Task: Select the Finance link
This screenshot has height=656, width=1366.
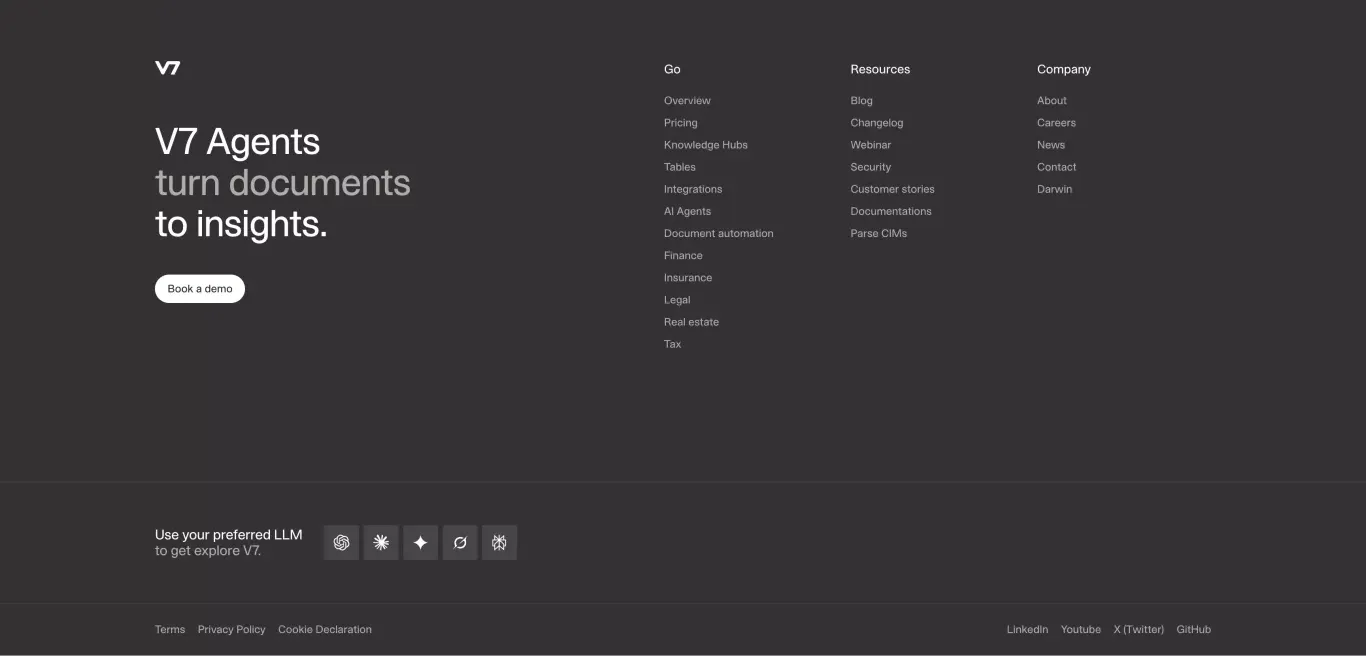Action: click(683, 255)
